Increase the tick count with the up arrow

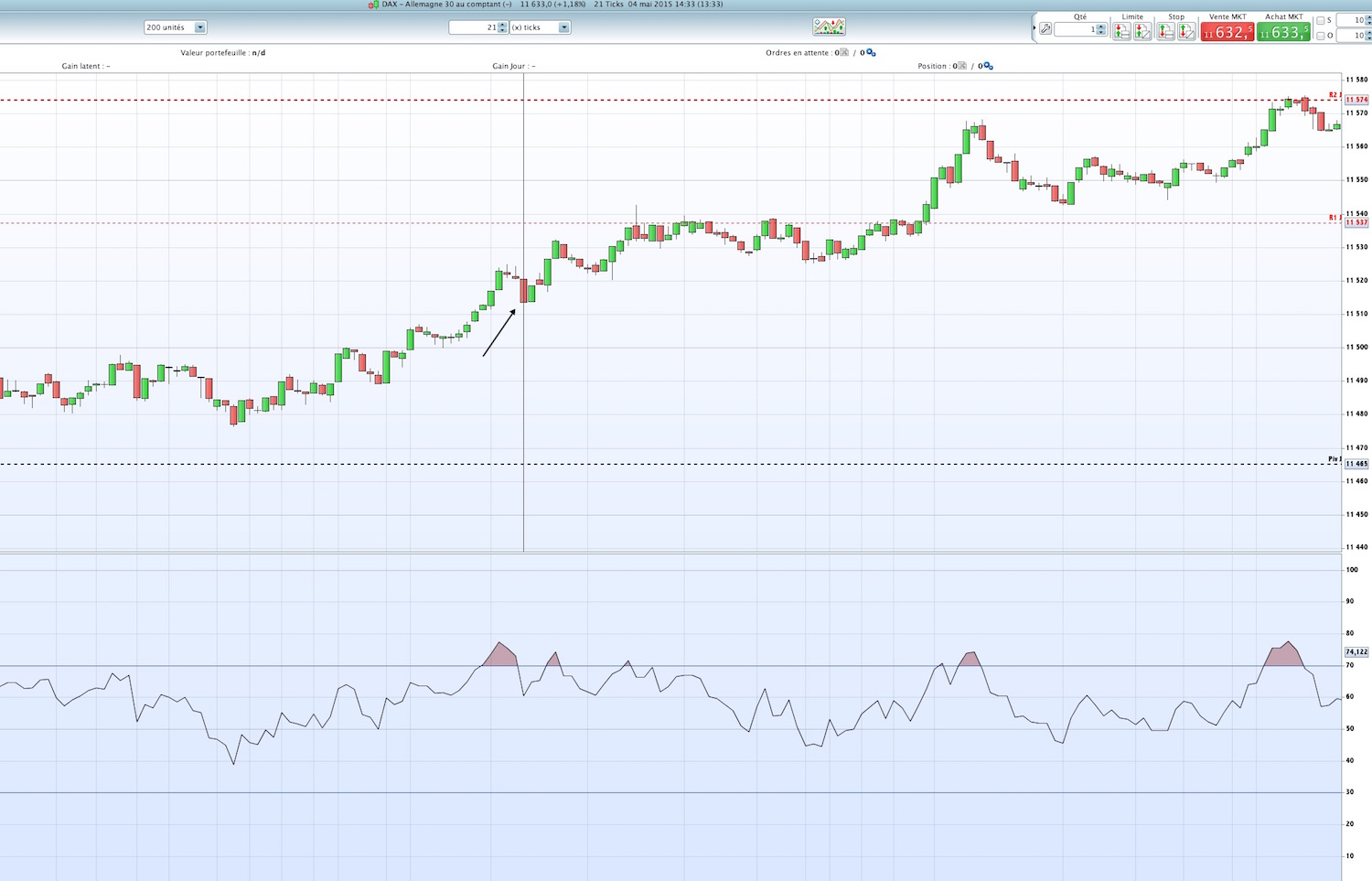(502, 25)
